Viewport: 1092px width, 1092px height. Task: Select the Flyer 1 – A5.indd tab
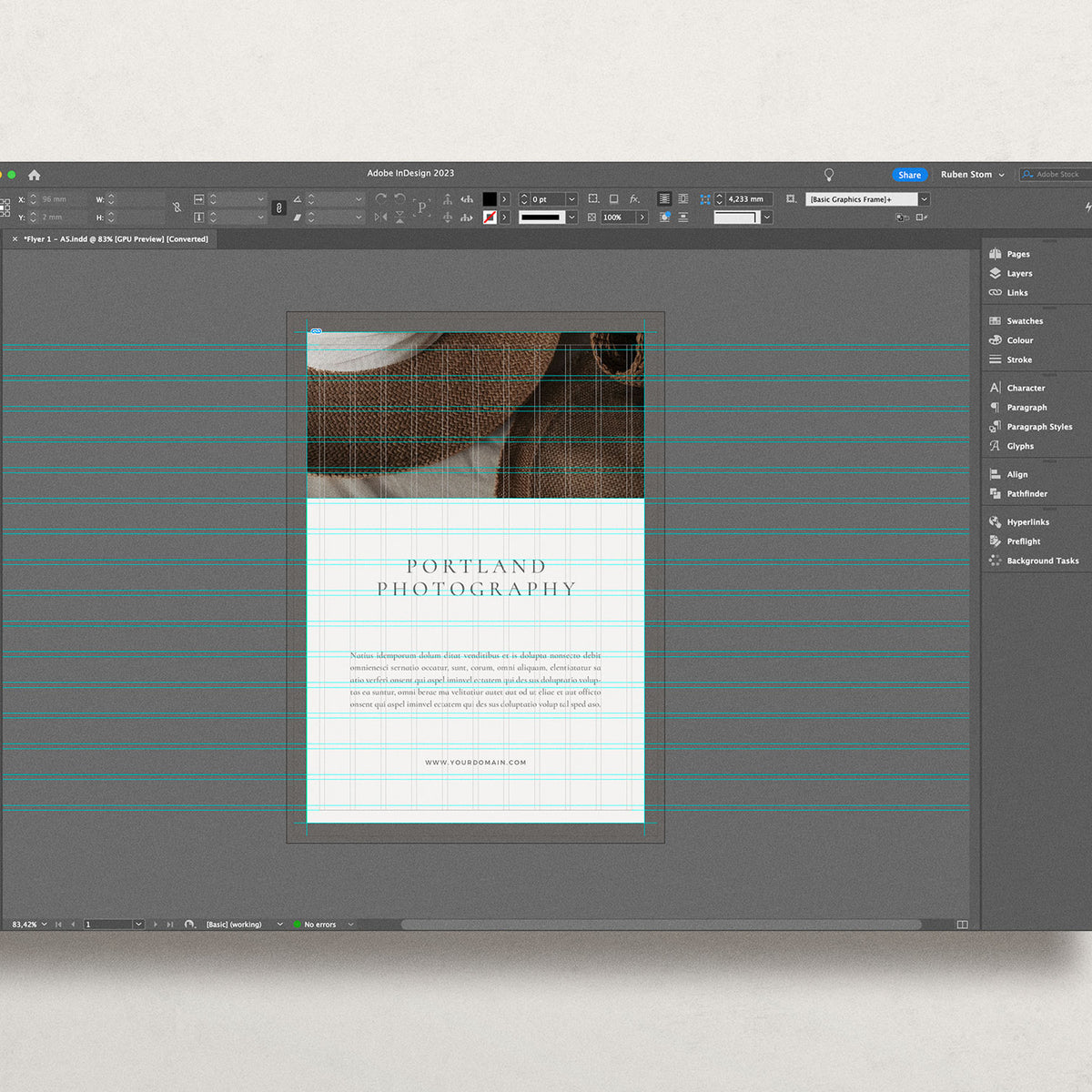pyautogui.click(x=116, y=239)
